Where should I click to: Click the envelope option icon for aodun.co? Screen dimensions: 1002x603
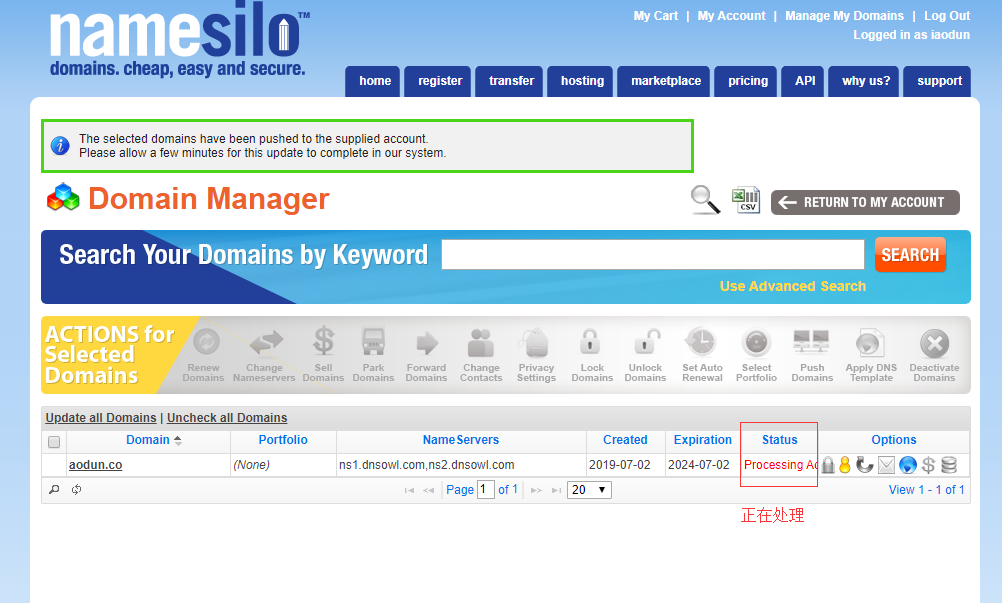click(886, 465)
